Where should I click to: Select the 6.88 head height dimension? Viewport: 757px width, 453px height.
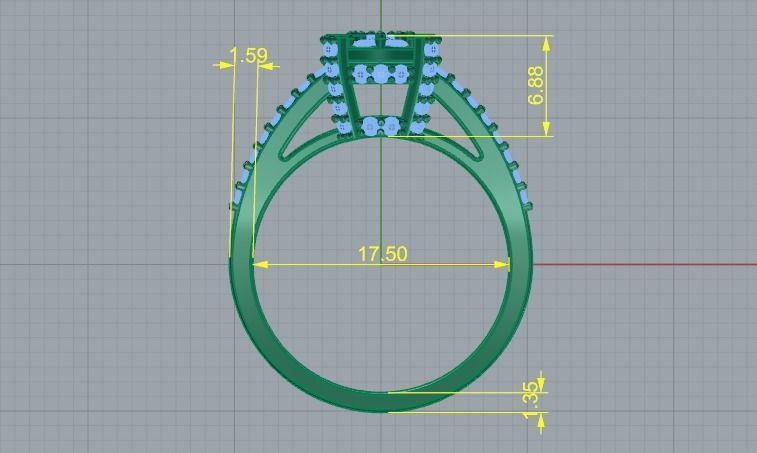(x=536, y=85)
